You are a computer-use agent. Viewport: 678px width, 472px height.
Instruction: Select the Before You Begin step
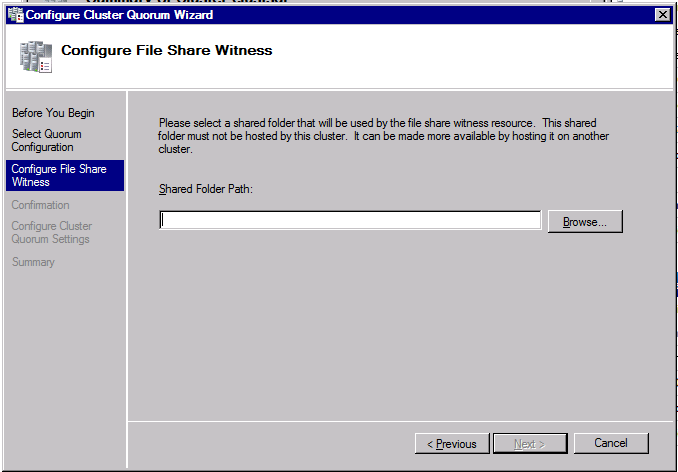pos(53,113)
